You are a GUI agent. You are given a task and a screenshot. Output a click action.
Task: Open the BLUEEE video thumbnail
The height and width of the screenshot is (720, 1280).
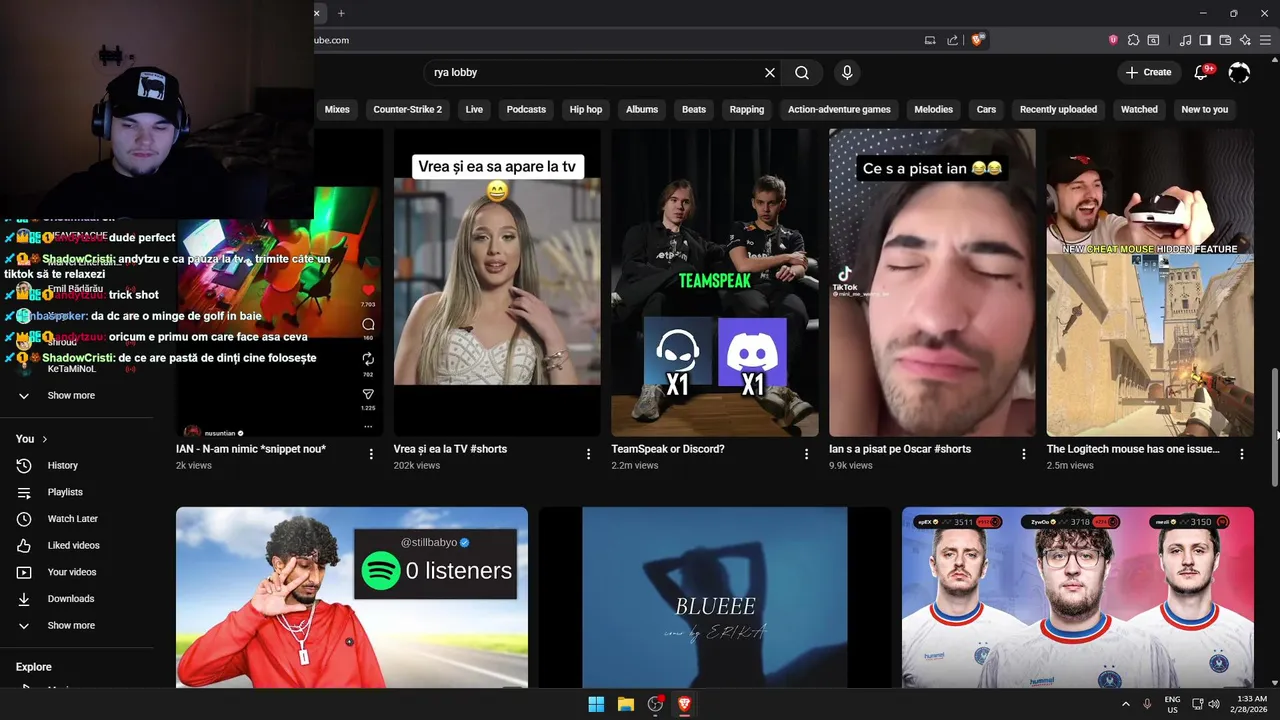715,597
